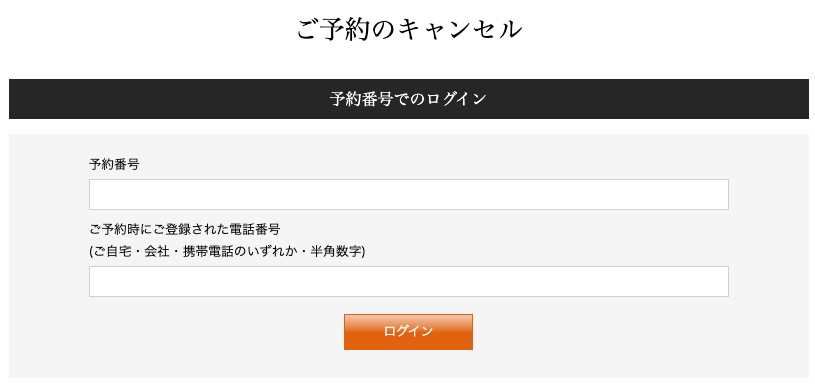
Task: Place cursor in the field above ログイン
Action: pyautogui.click(x=409, y=282)
